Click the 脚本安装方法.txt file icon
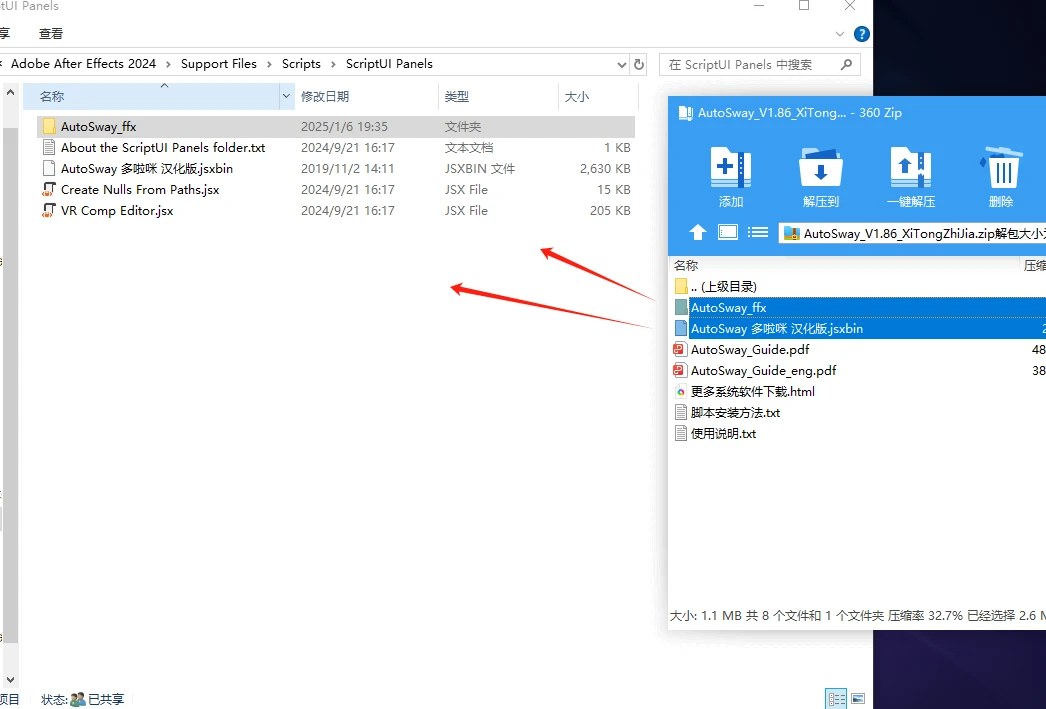The height and width of the screenshot is (709, 1046). pyautogui.click(x=680, y=413)
